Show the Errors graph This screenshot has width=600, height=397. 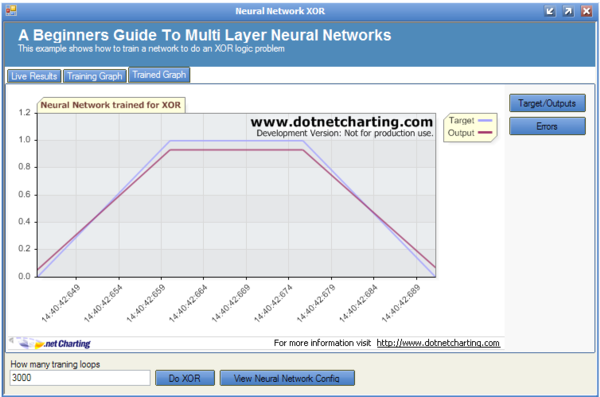547,126
